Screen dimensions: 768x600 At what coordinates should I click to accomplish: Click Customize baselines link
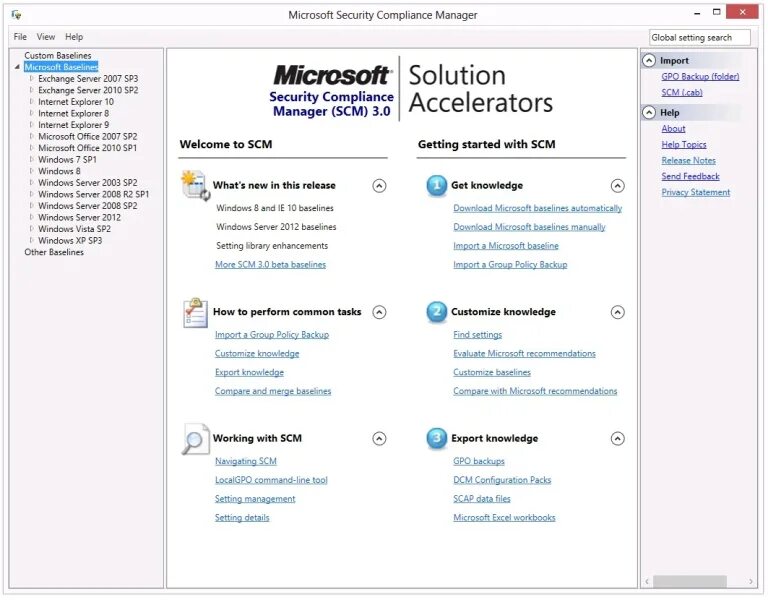(x=492, y=372)
